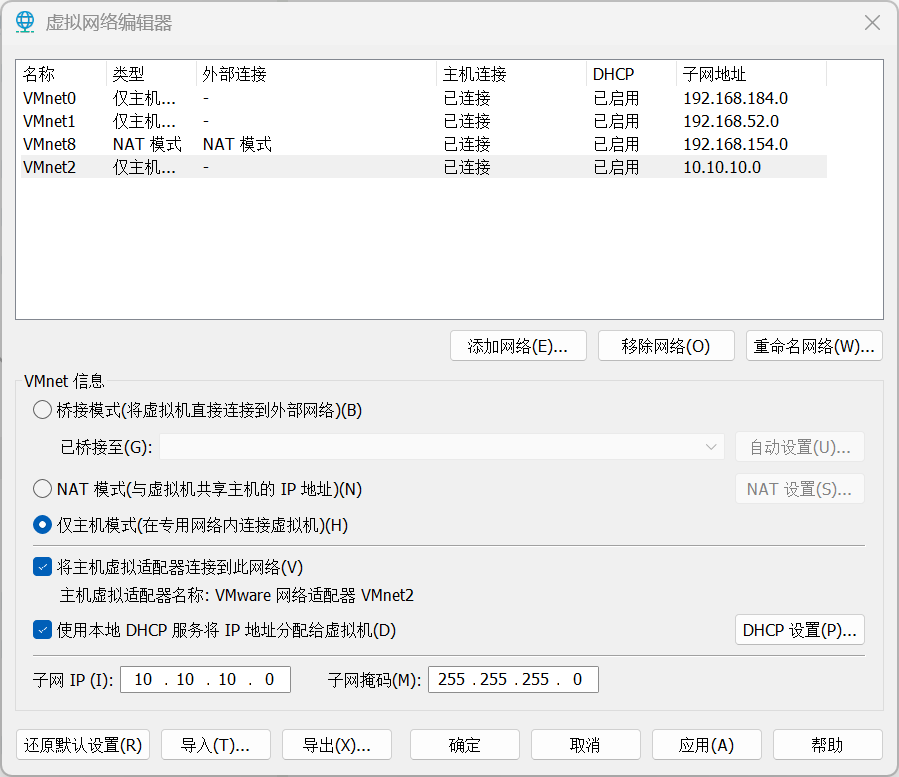
Task: Click the 子网 IP input field
Action: (x=205, y=680)
